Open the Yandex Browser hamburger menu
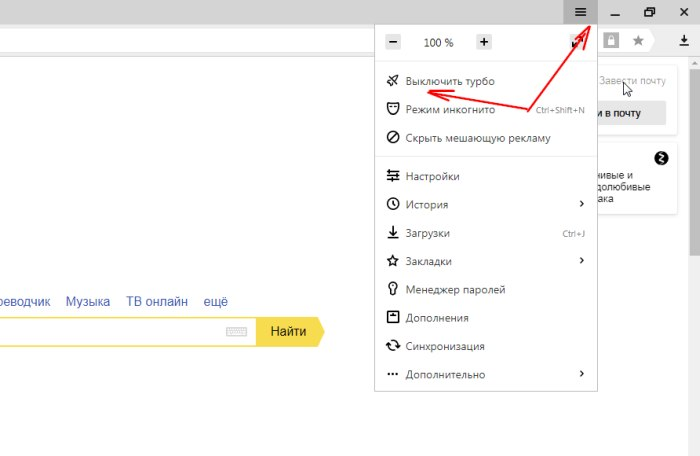 point(580,12)
